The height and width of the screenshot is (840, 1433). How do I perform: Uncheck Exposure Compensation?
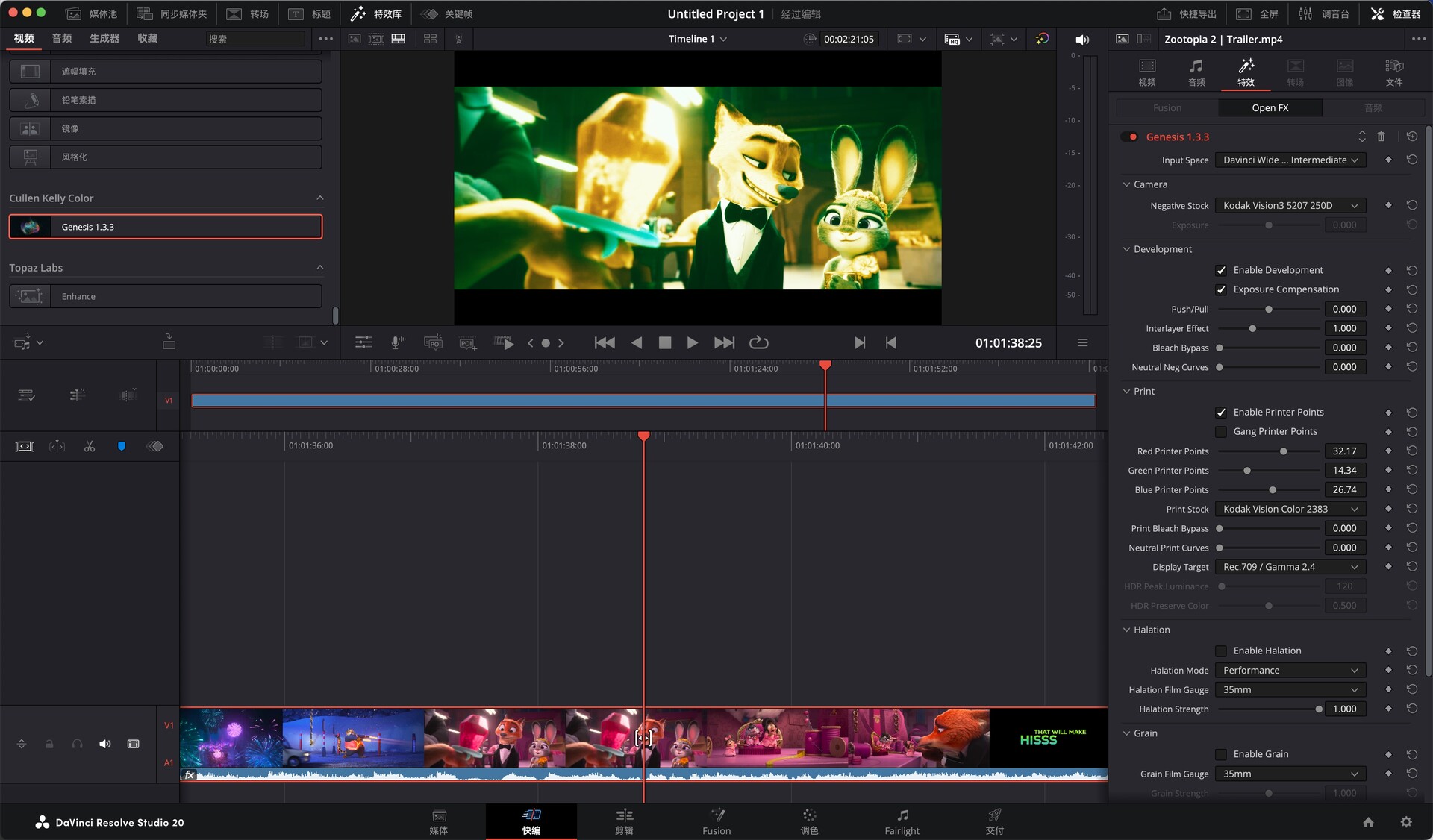point(1221,289)
